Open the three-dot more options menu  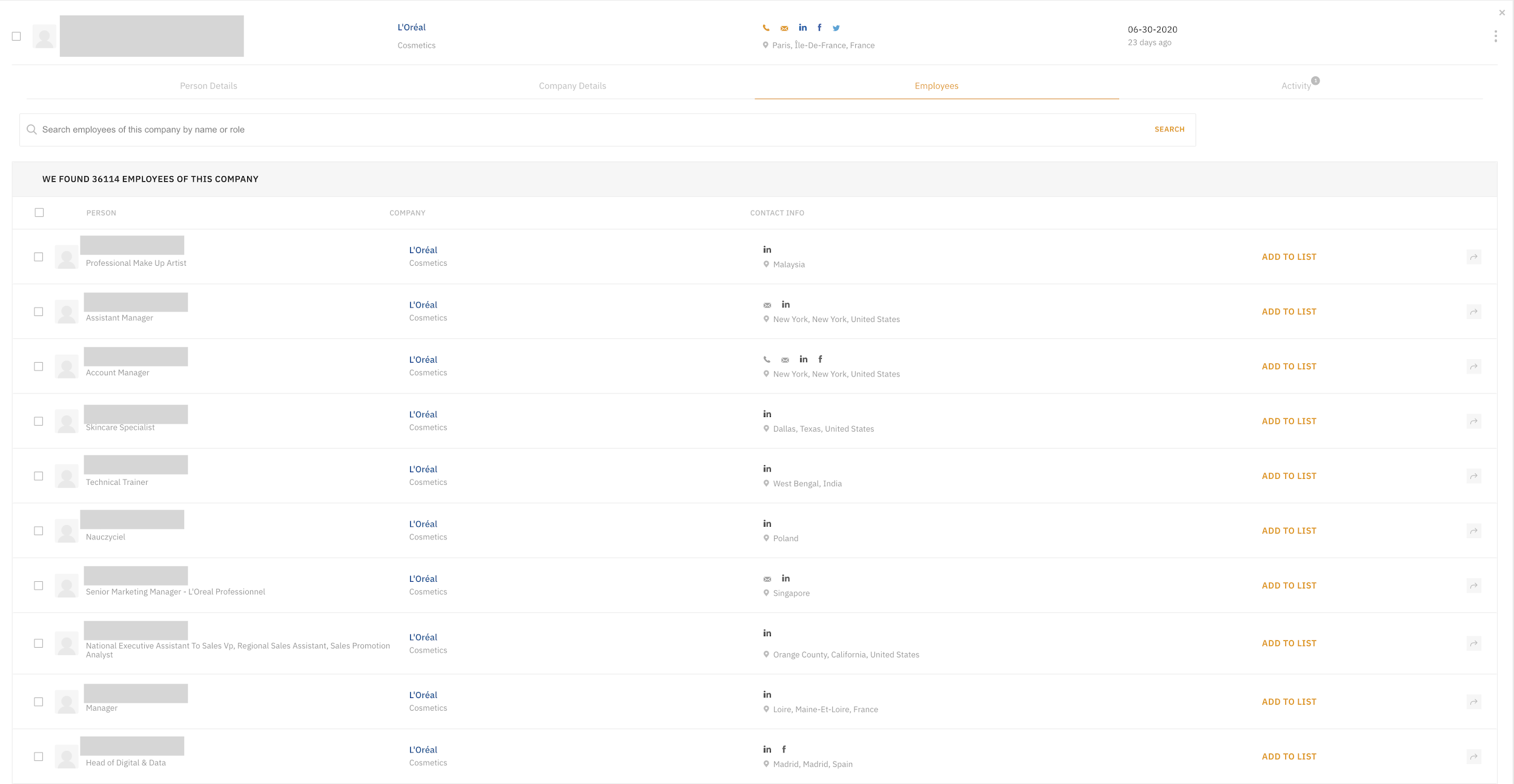1496,36
